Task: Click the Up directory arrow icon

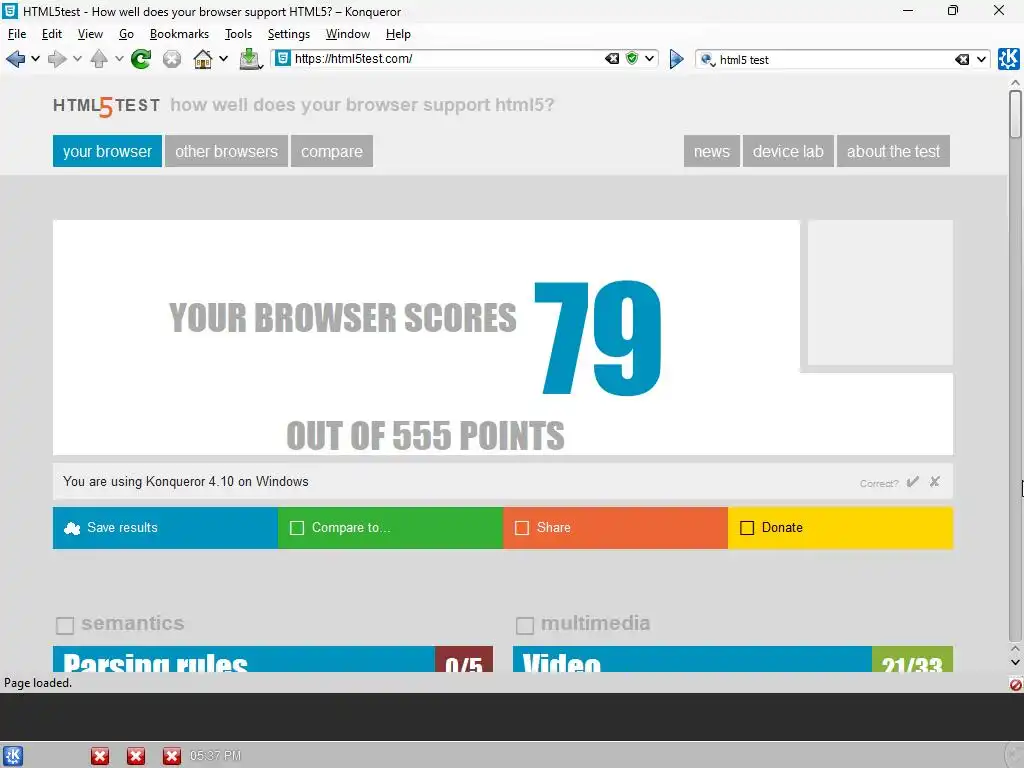Action: coord(99,59)
